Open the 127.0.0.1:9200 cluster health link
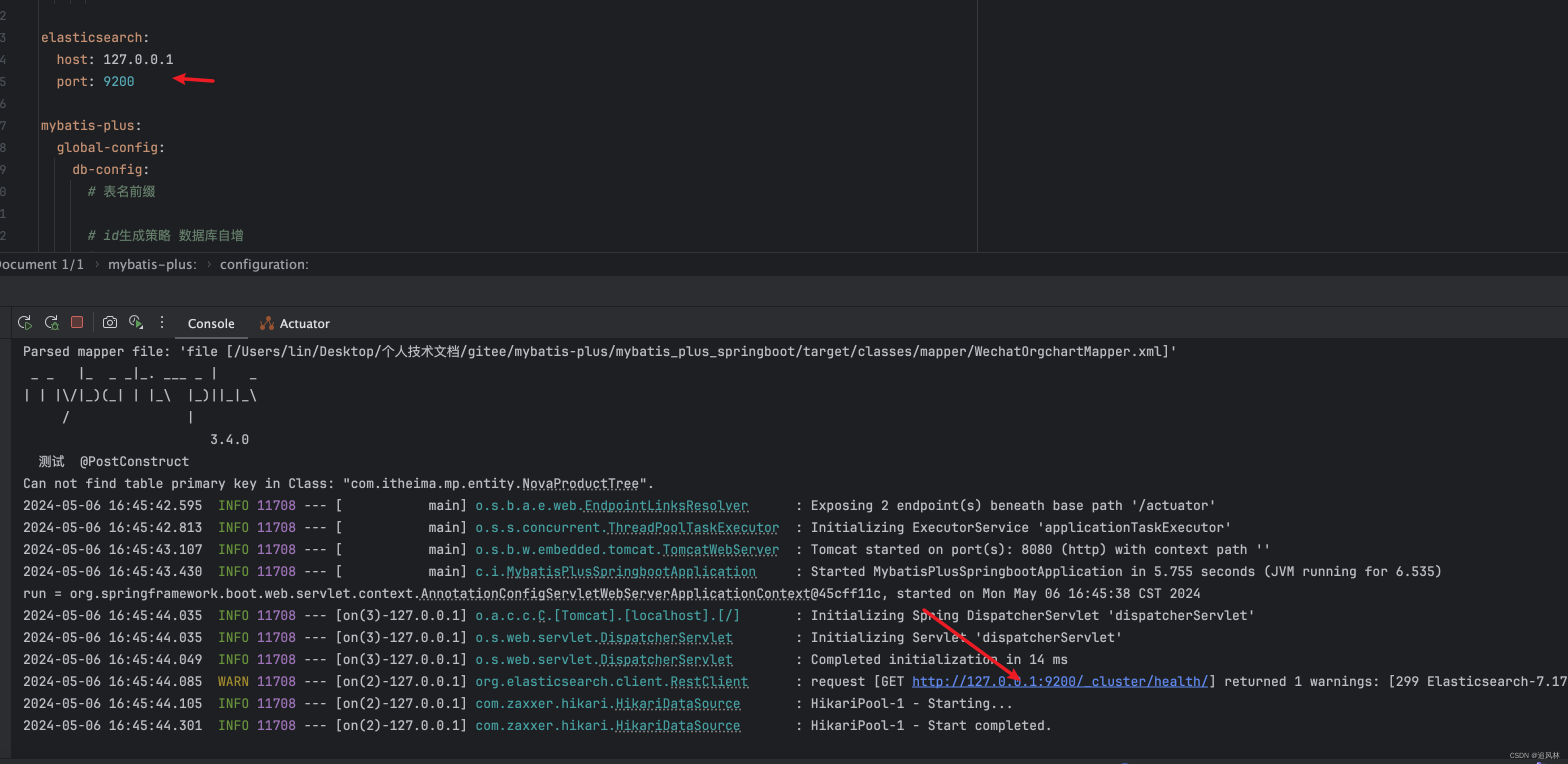 click(x=1059, y=681)
